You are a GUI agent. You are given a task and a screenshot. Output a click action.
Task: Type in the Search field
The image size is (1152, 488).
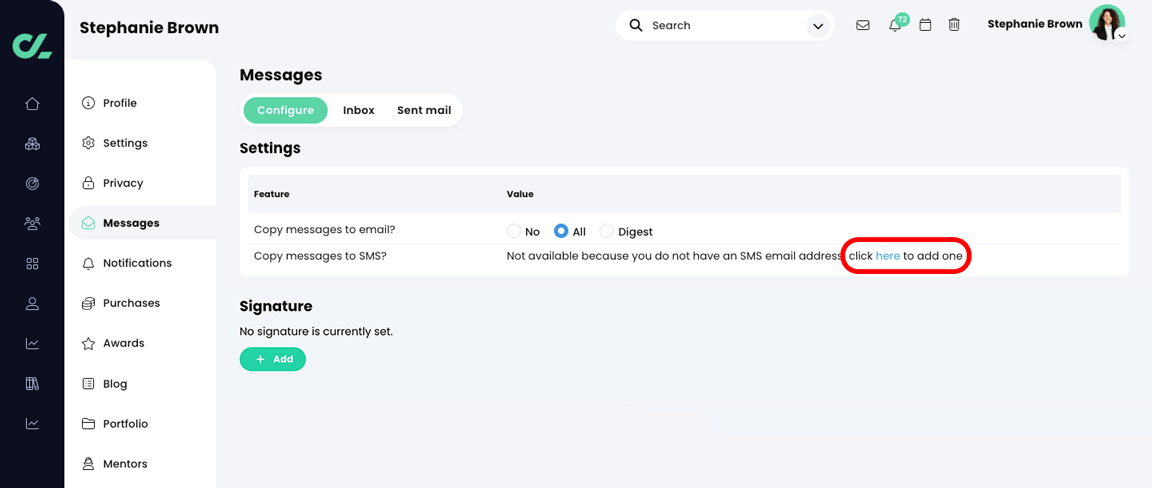(x=724, y=25)
